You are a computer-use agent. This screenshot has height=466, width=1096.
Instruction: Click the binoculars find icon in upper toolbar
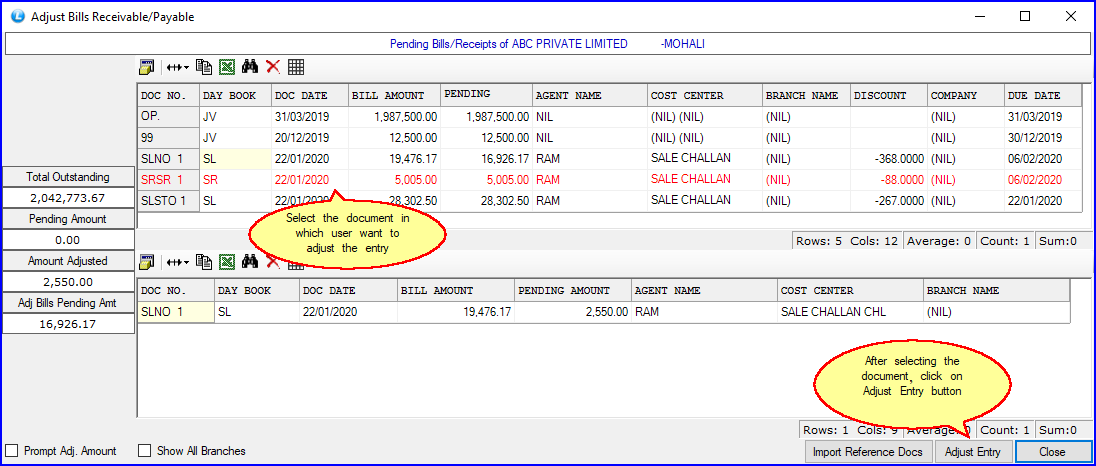(x=250, y=67)
